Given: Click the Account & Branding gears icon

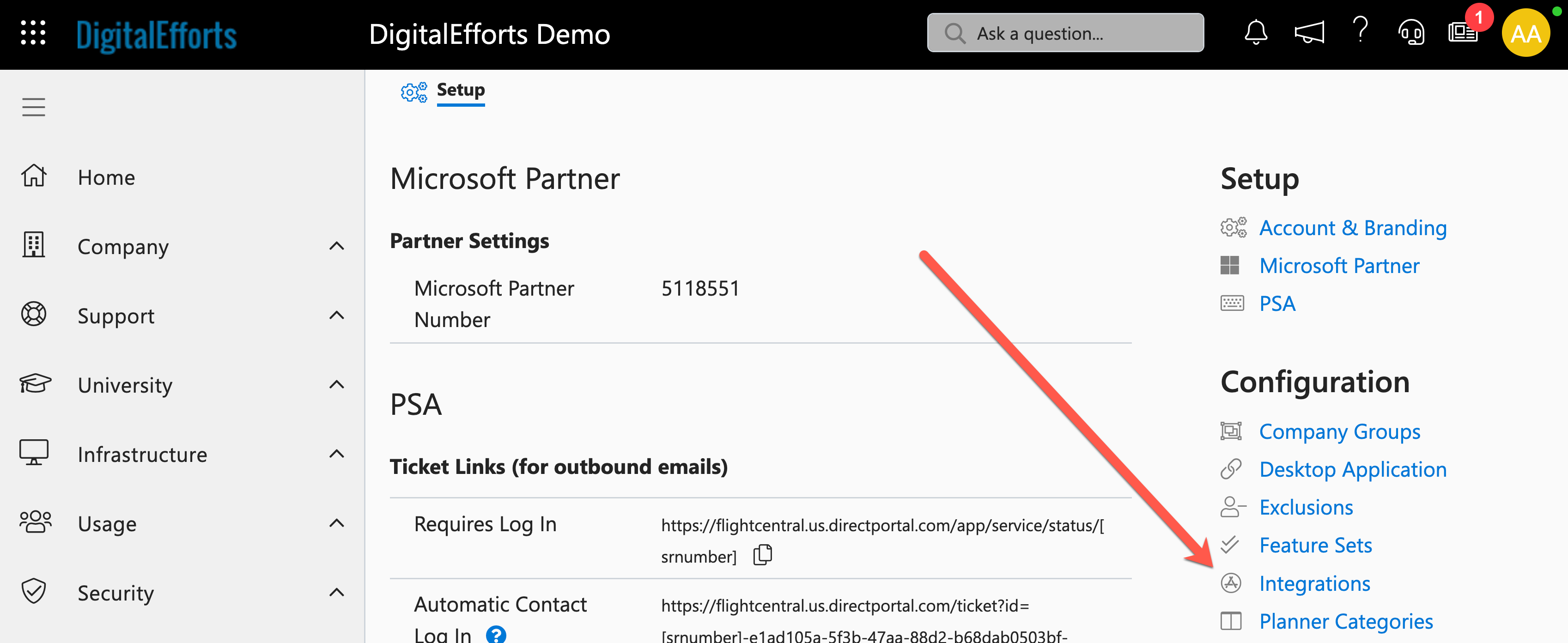Looking at the screenshot, I should click(x=1233, y=228).
